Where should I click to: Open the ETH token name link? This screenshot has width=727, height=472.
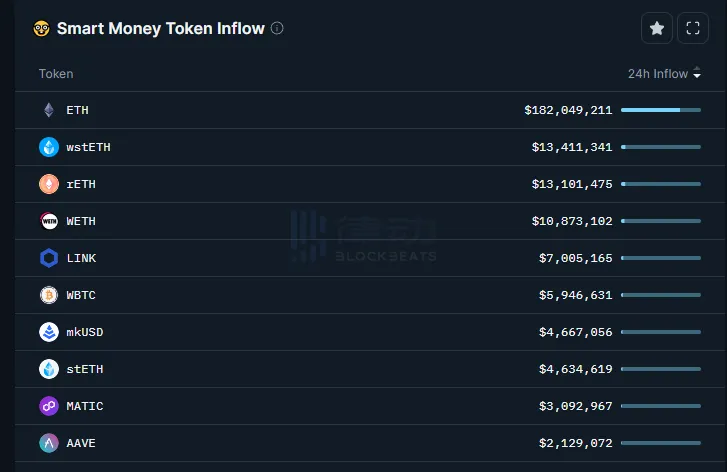click(77, 110)
